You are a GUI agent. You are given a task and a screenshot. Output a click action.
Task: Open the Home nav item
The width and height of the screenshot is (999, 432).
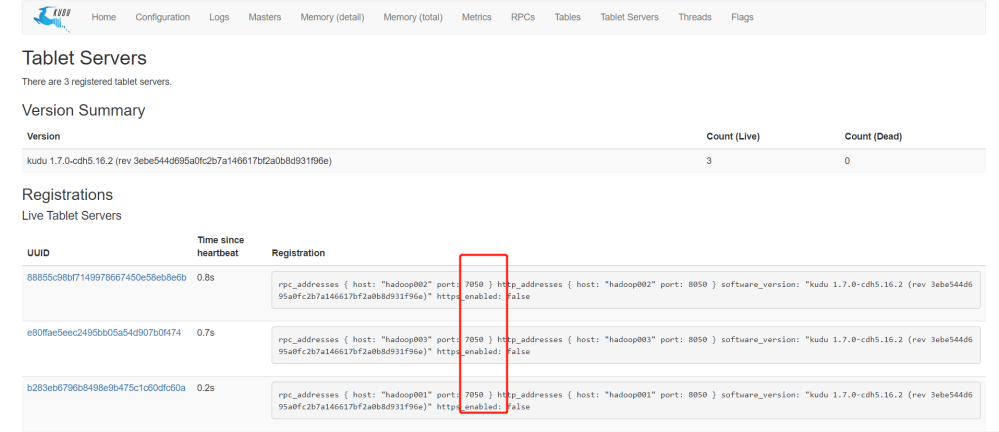[x=104, y=17]
